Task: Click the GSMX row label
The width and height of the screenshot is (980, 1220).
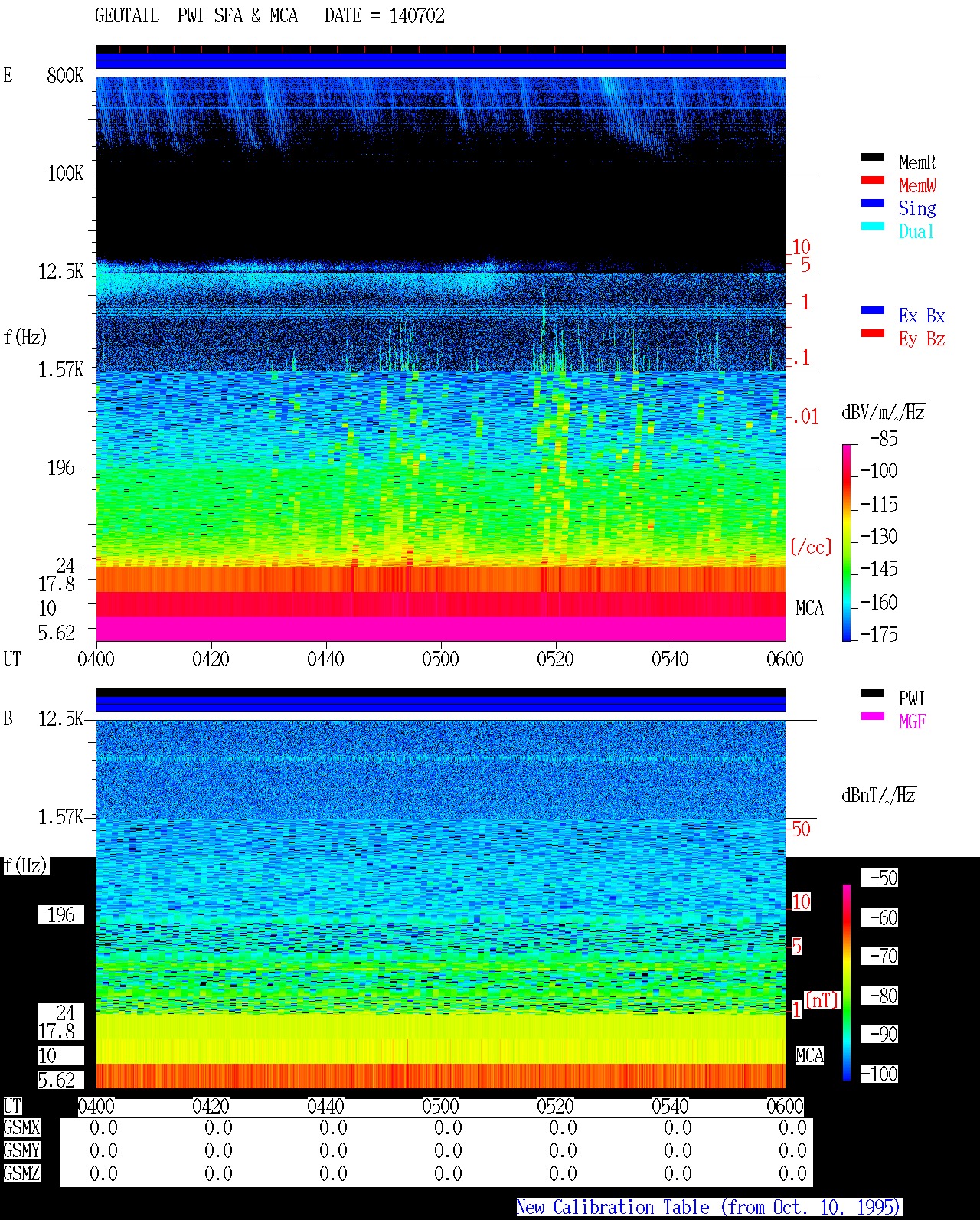Action: (21, 1128)
